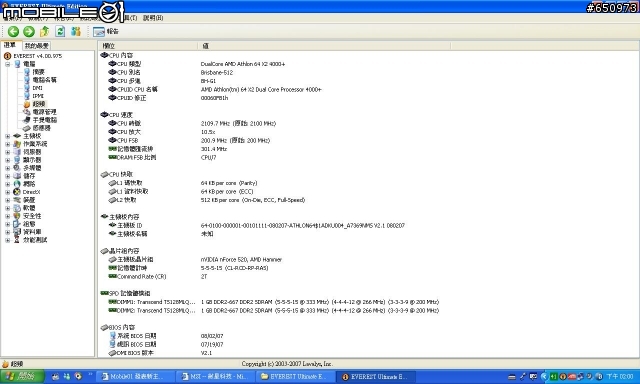
Task: Click the 裝置 devices icon in tree
Action: pos(17,200)
